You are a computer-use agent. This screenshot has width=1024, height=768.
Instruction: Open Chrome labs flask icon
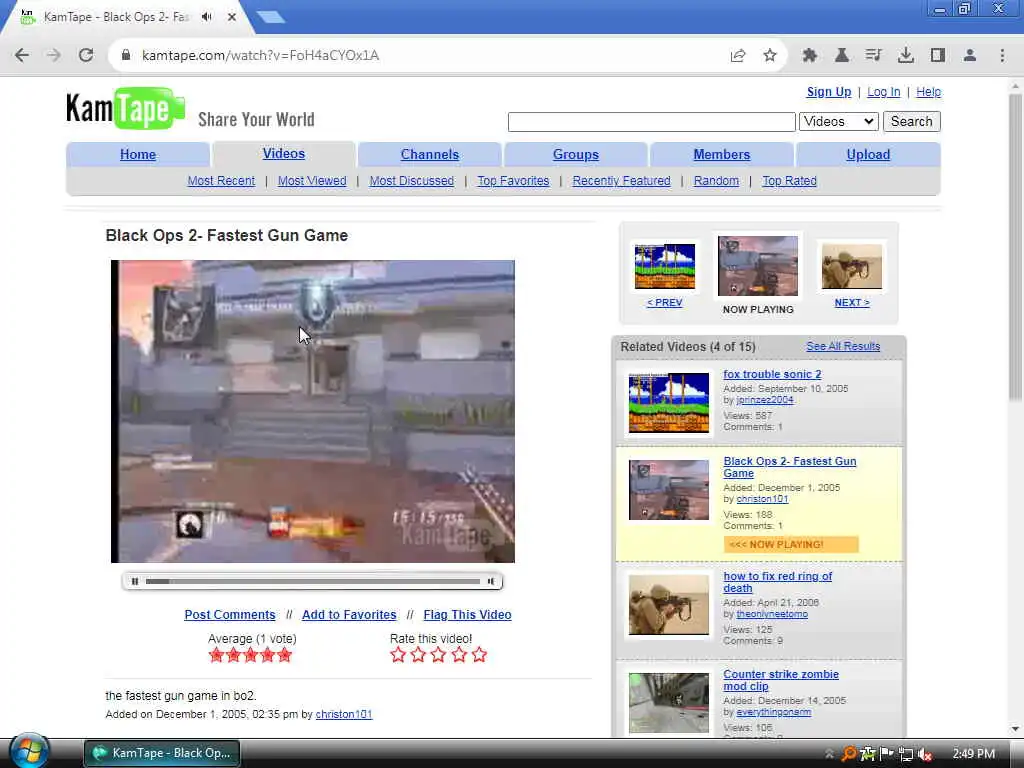[842, 56]
